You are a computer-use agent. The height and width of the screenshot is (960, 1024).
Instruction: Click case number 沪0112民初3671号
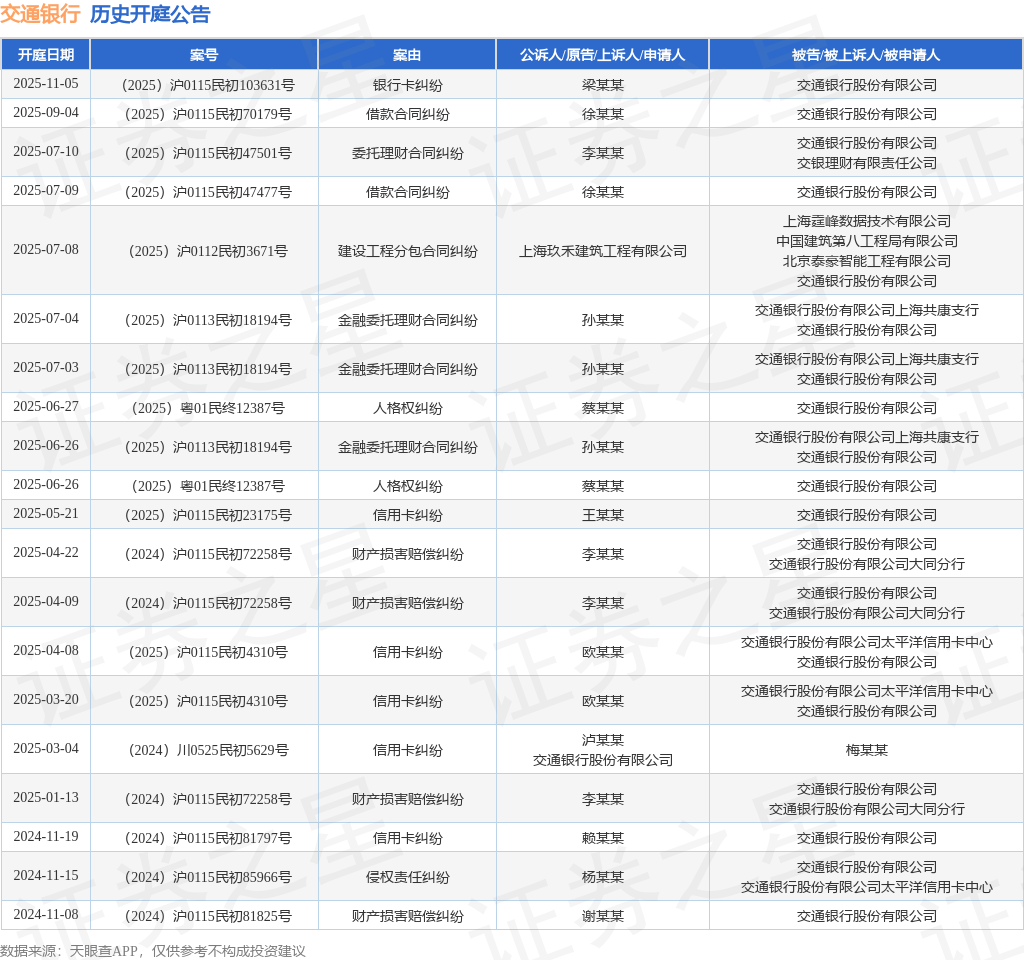coord(208,251)
